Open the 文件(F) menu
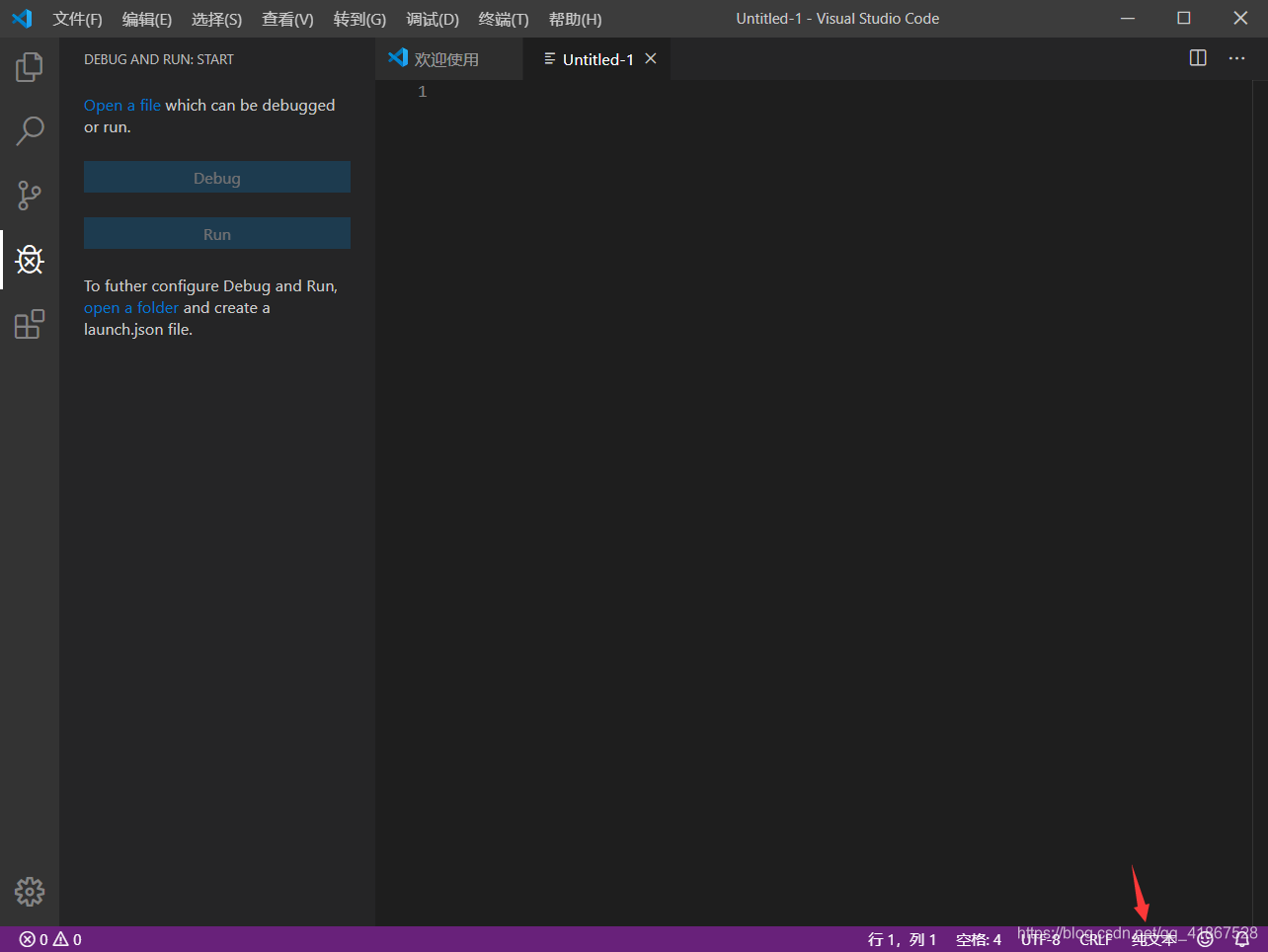 coord(78,19)
